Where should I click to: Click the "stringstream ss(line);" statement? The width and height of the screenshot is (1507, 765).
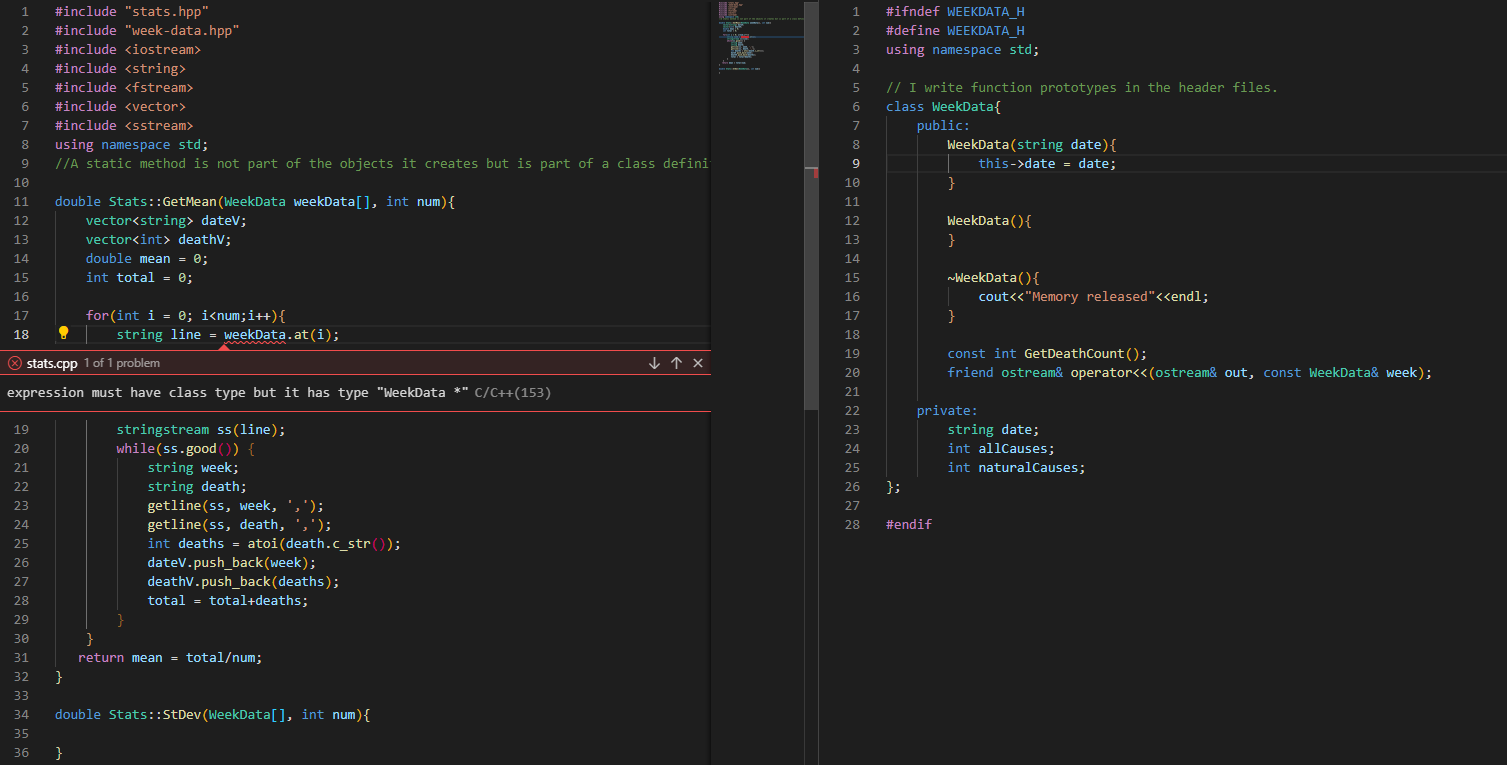click(201, 430)
